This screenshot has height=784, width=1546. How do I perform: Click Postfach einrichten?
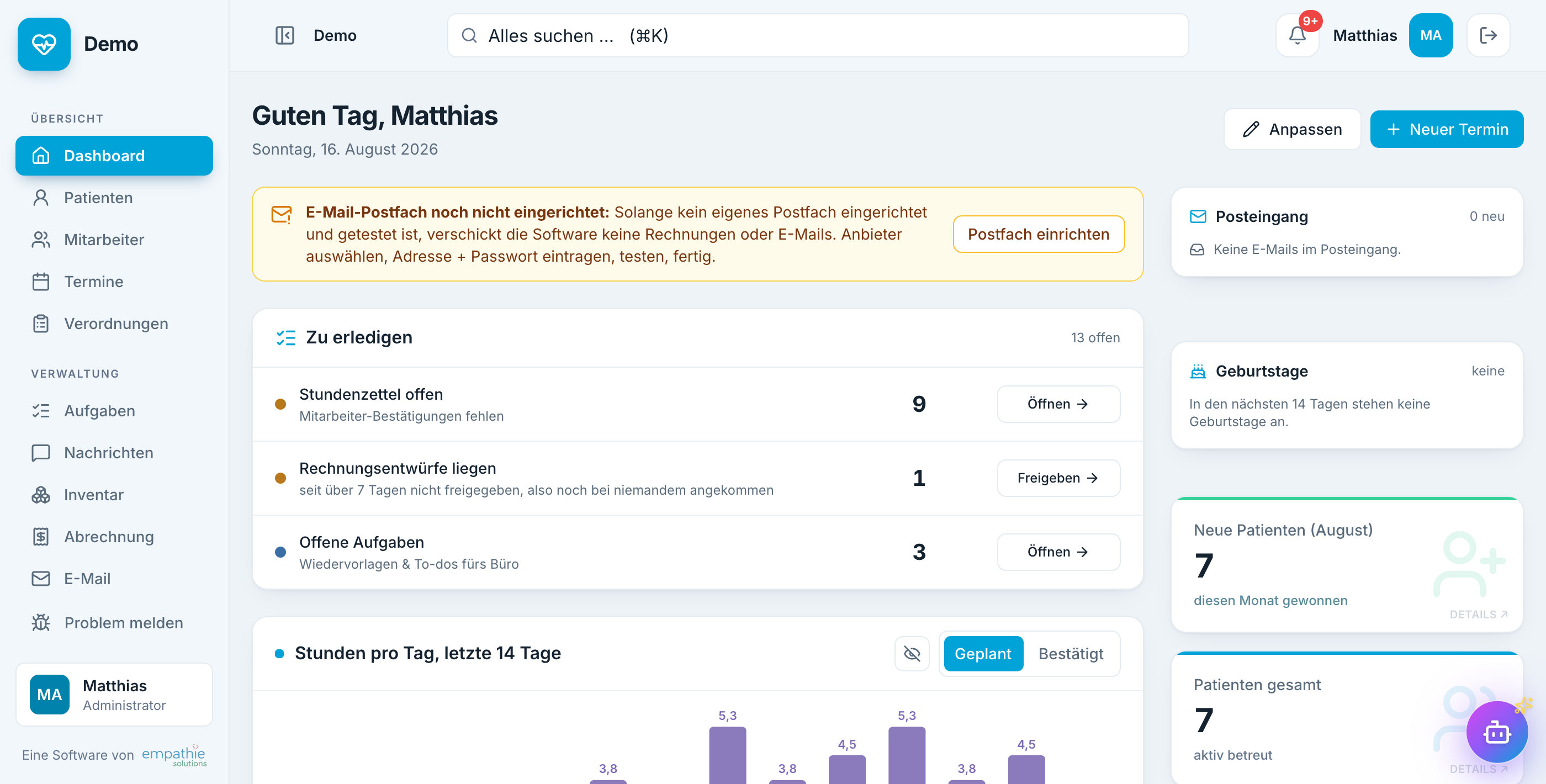[x=1038, y=234]
